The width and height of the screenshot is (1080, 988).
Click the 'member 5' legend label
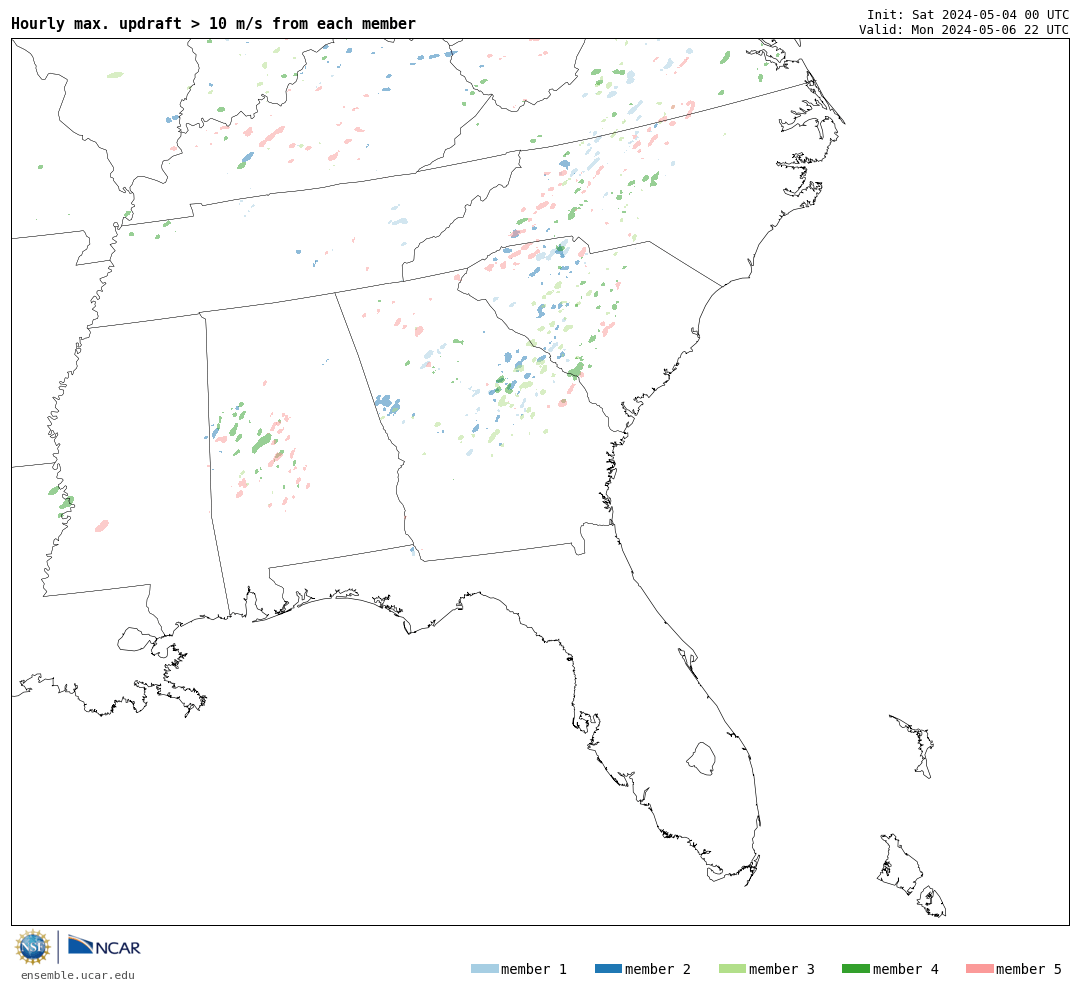1029,969
